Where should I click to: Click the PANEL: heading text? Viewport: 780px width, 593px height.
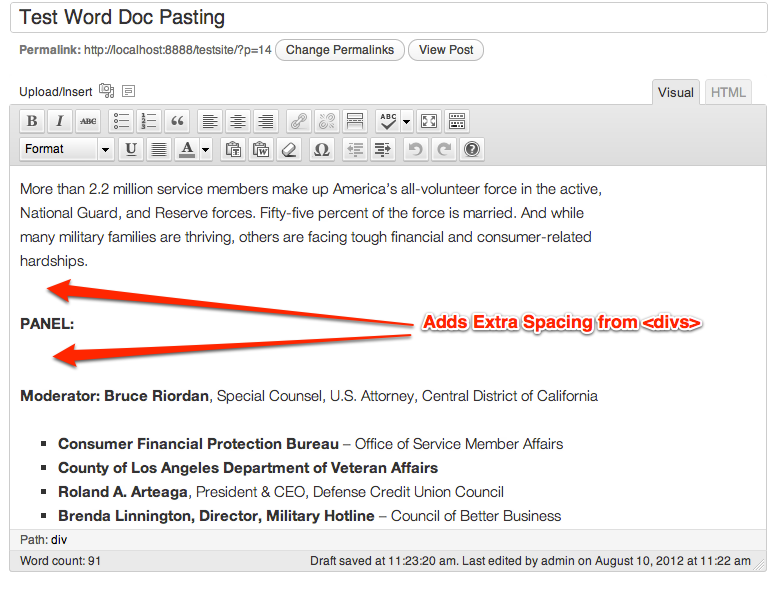(x=47, y=324)
